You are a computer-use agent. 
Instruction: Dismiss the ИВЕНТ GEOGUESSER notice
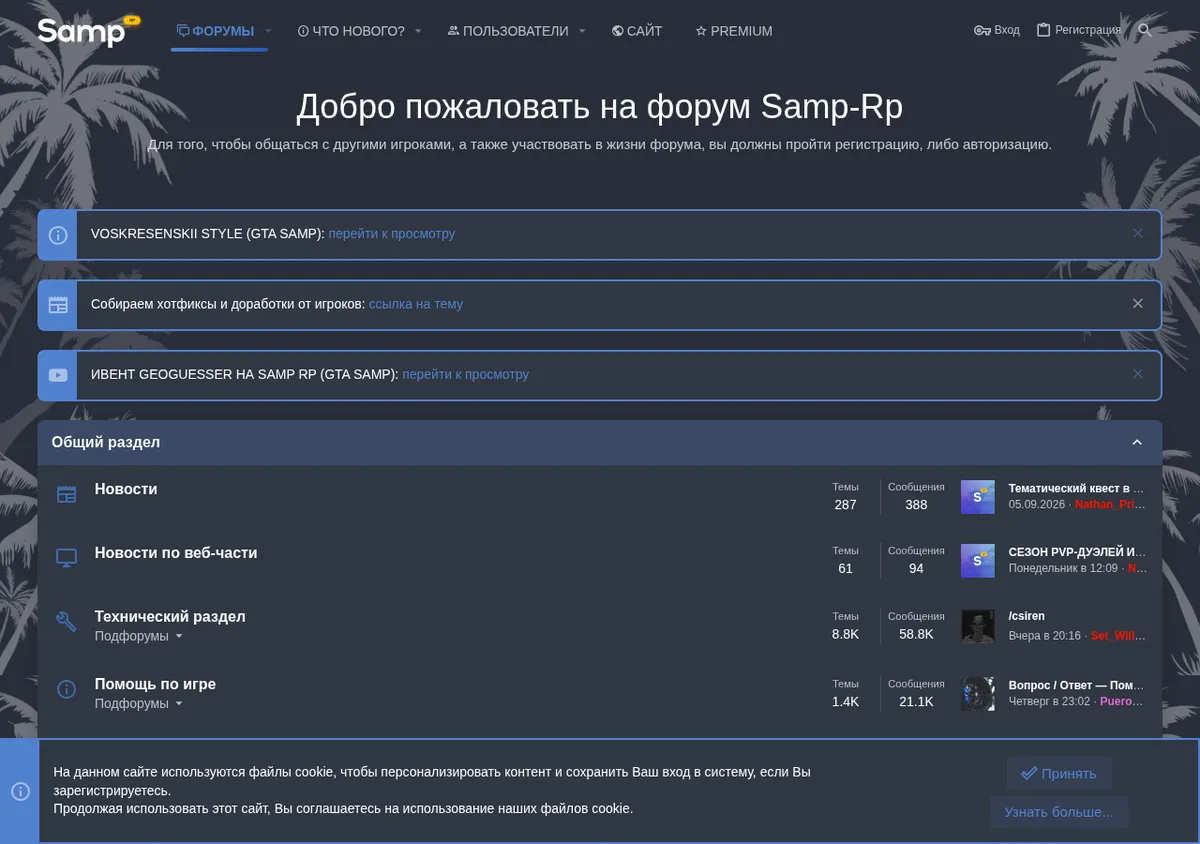point(1137,374)
